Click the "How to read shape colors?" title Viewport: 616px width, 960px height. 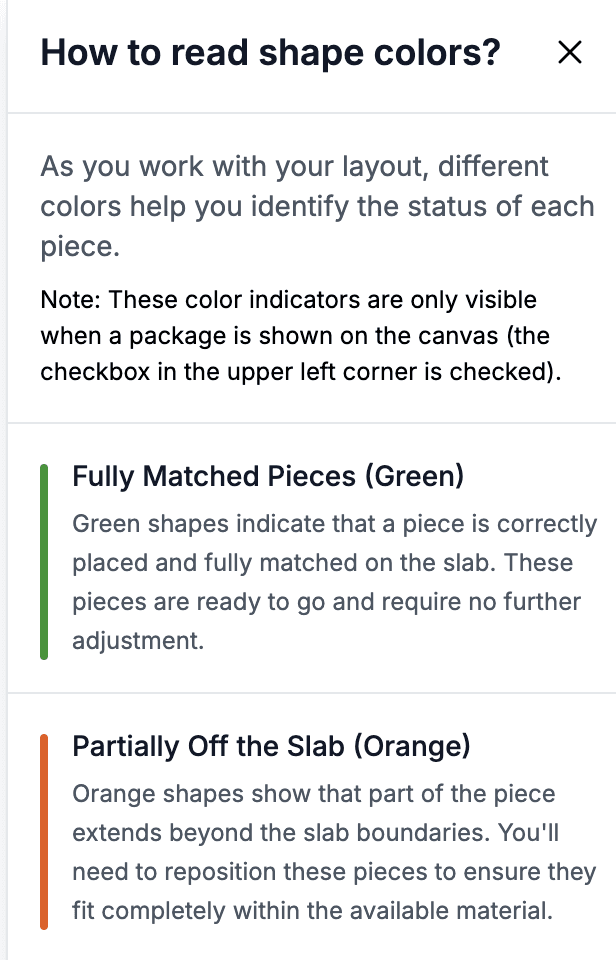[x=270, y=53]
